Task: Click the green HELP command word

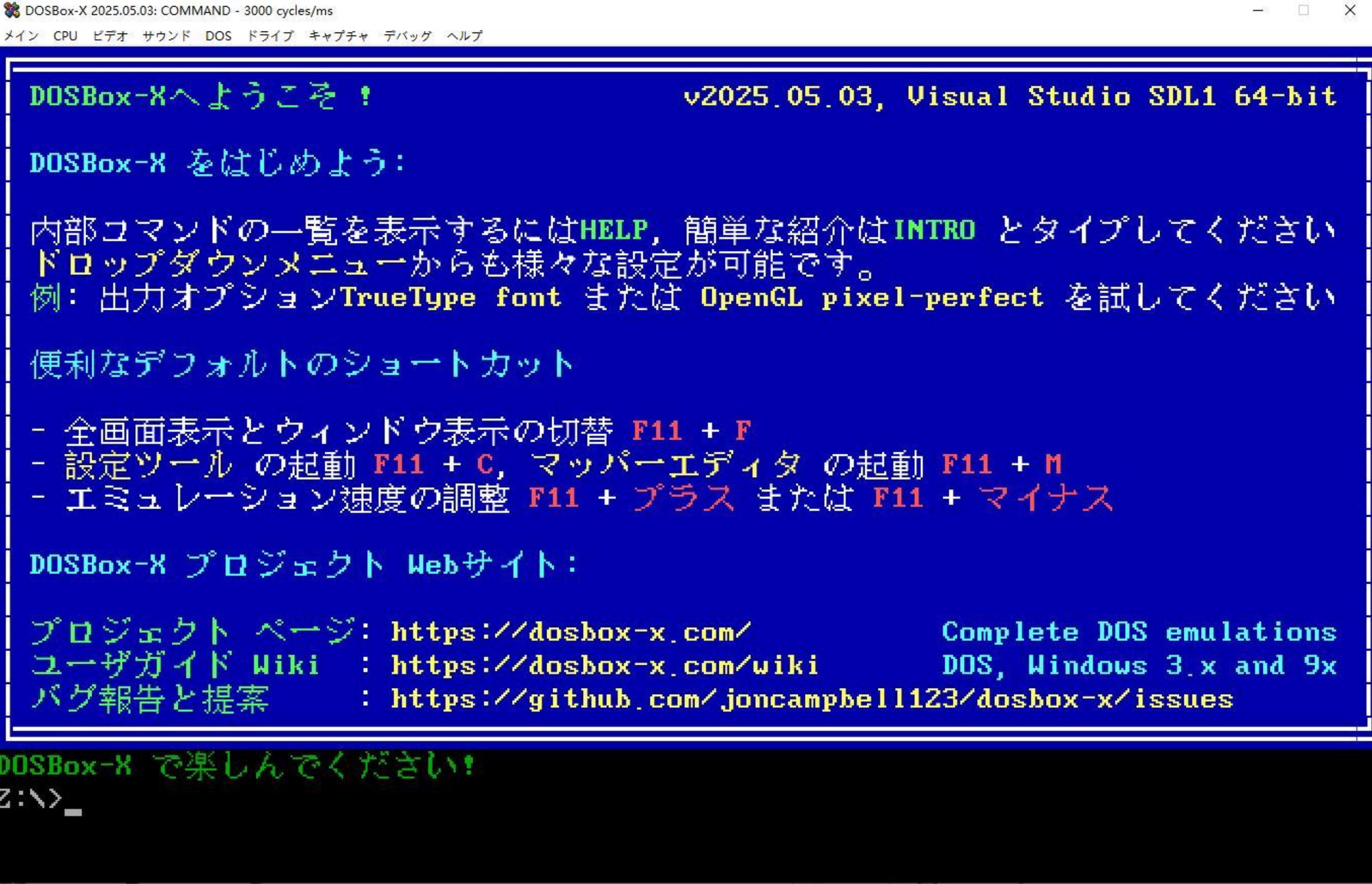Action: click(613, 230)
